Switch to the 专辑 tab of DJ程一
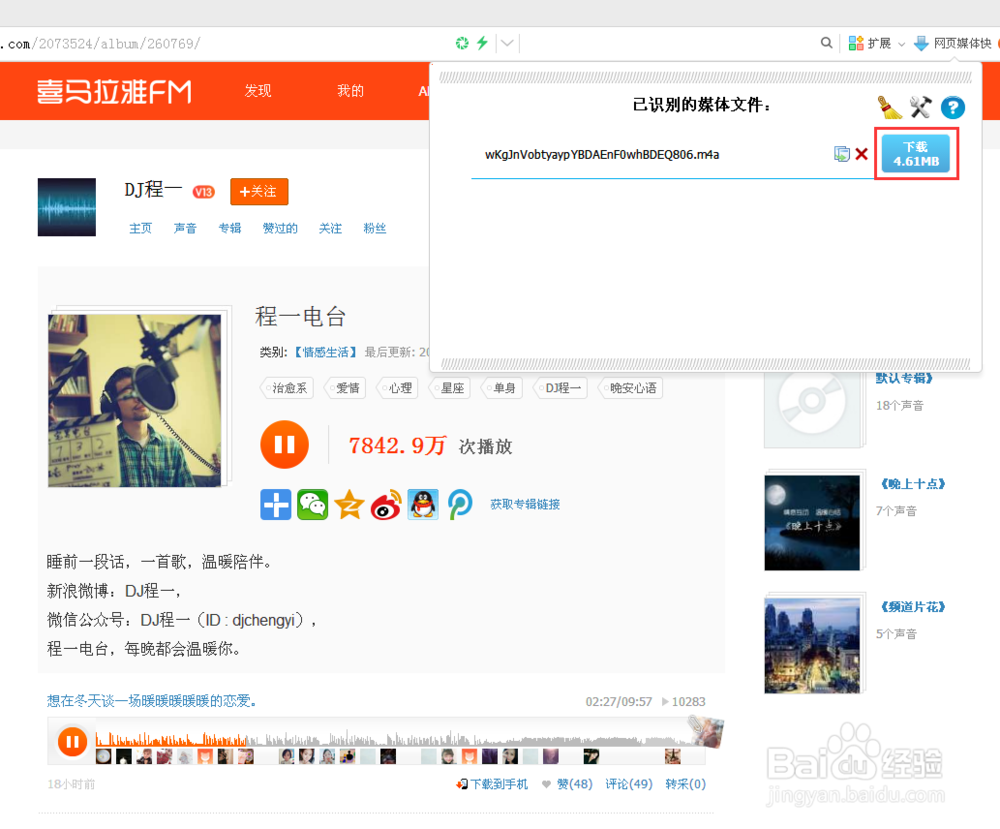This screenshot has height=829, width=1000. 230,228
